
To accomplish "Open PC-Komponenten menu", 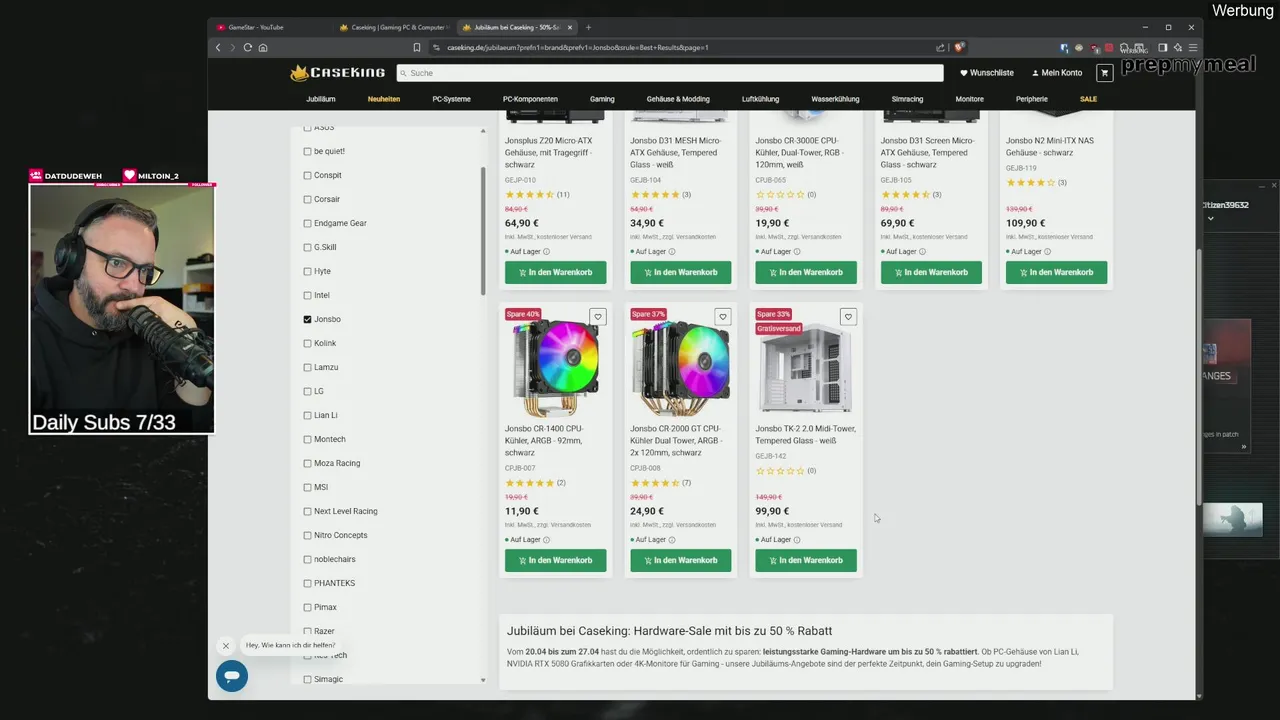I will pyautogui.click(x=530, y=99).
